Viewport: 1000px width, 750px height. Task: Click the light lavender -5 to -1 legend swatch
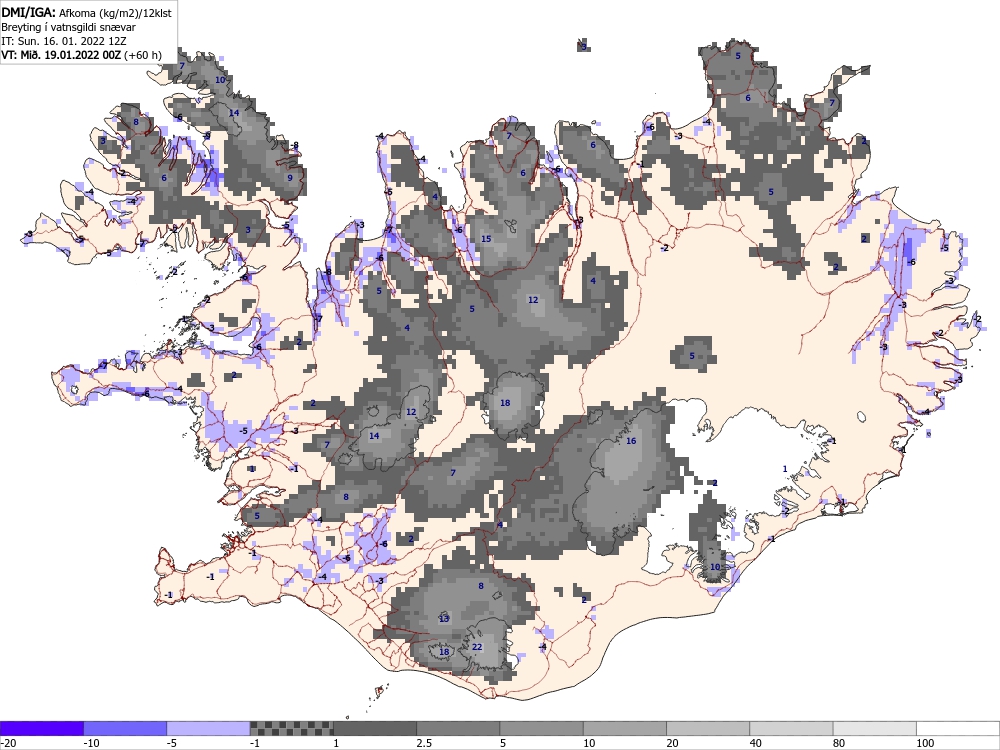point(208,728)
